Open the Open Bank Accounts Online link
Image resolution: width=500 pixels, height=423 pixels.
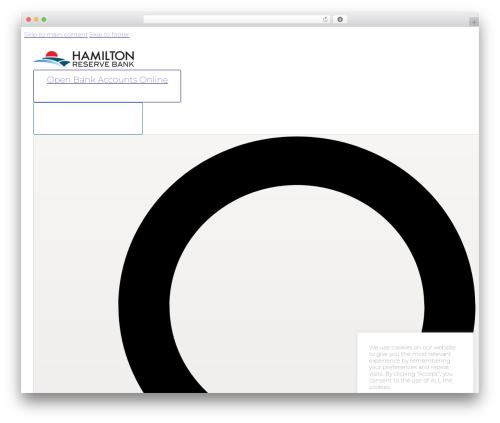[x=107, y=80]
